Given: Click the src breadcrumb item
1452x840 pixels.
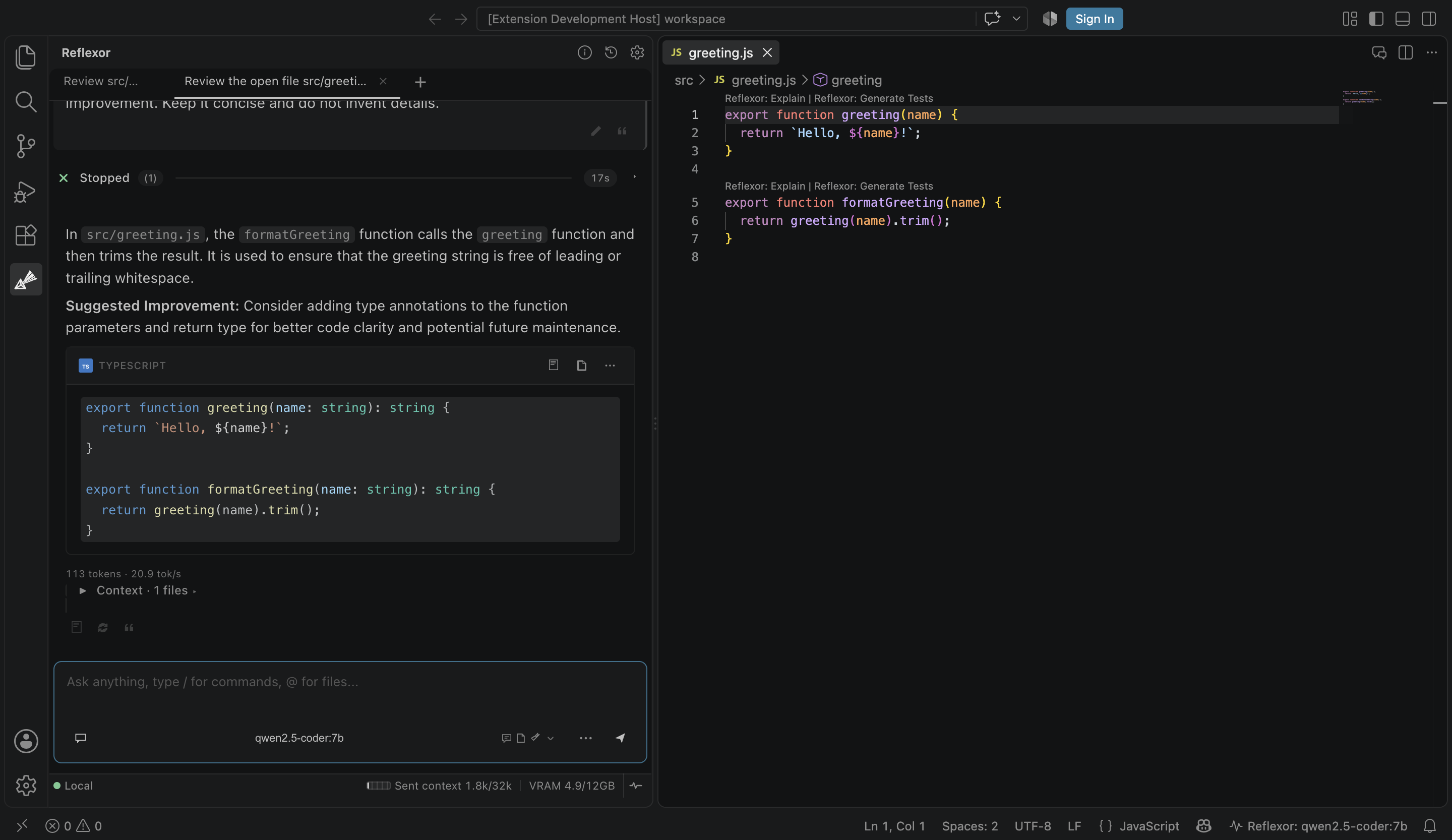Looking at the screenshot, I should pyautogui.click(x=684, y=80).
